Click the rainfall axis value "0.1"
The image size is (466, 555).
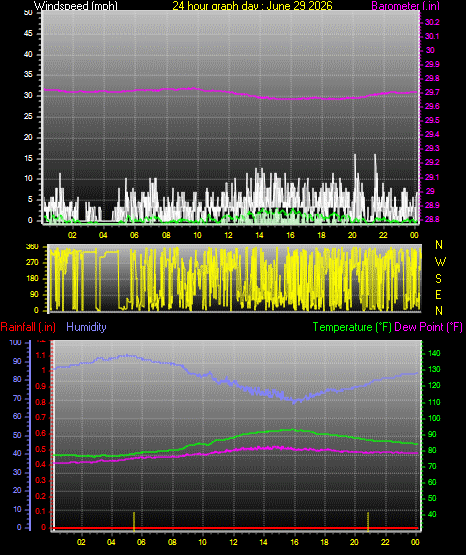[x=41, y=512]
